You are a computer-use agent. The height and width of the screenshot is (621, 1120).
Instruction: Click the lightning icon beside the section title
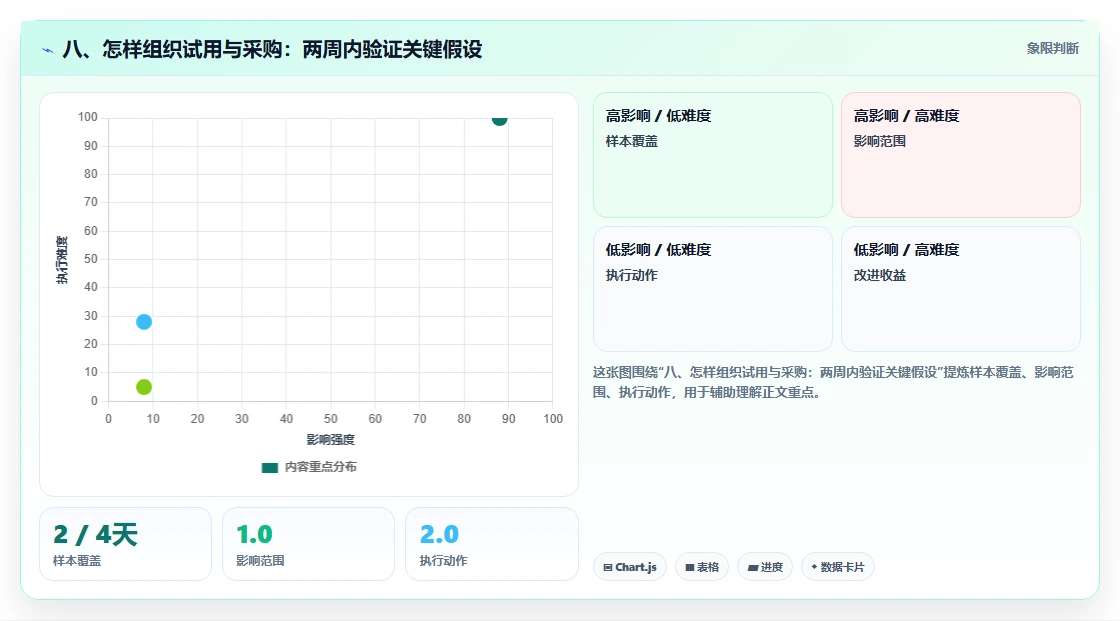pyautogui.click(x=48, y=50)
